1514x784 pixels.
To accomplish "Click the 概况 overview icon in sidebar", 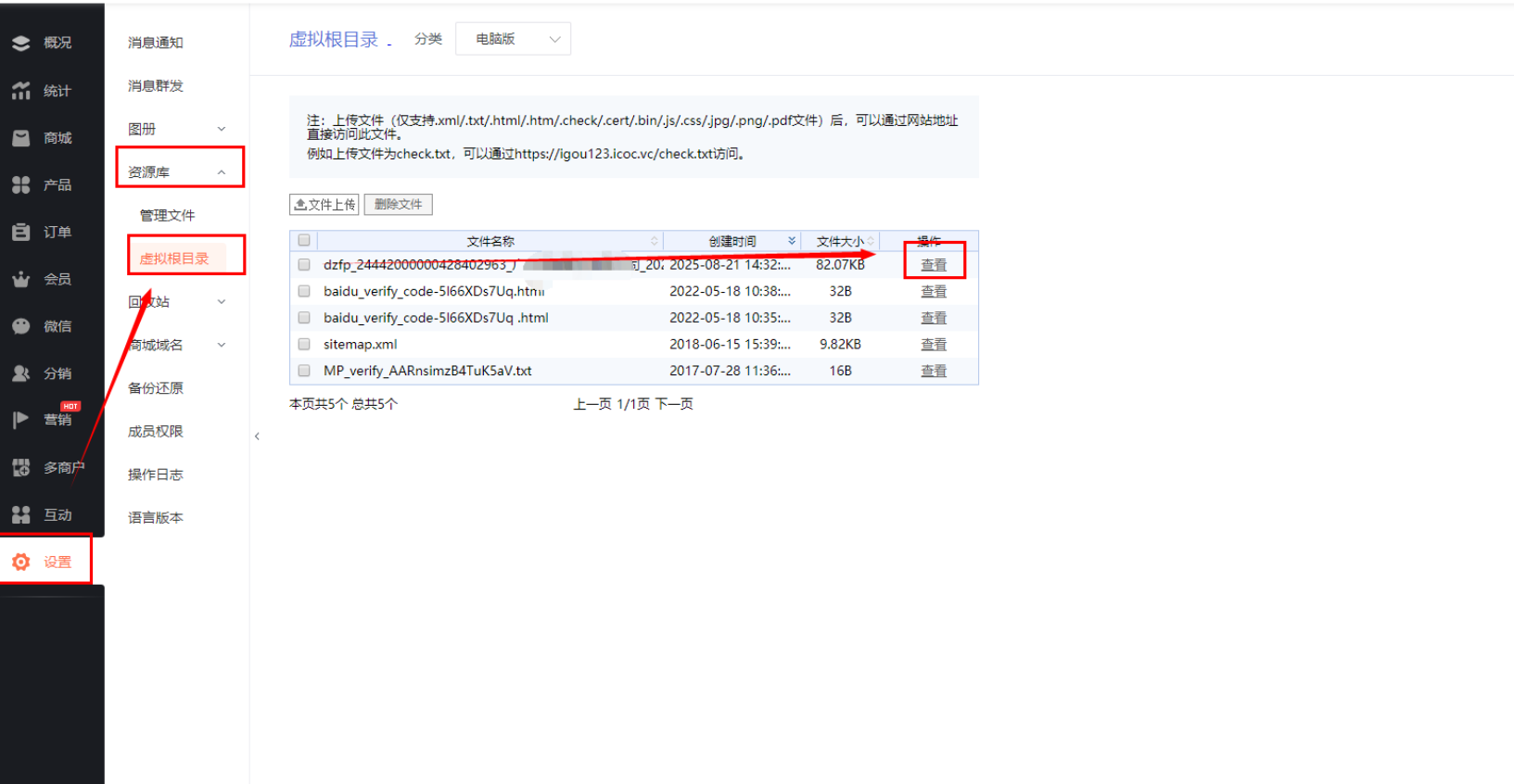I will coord(21,43).
